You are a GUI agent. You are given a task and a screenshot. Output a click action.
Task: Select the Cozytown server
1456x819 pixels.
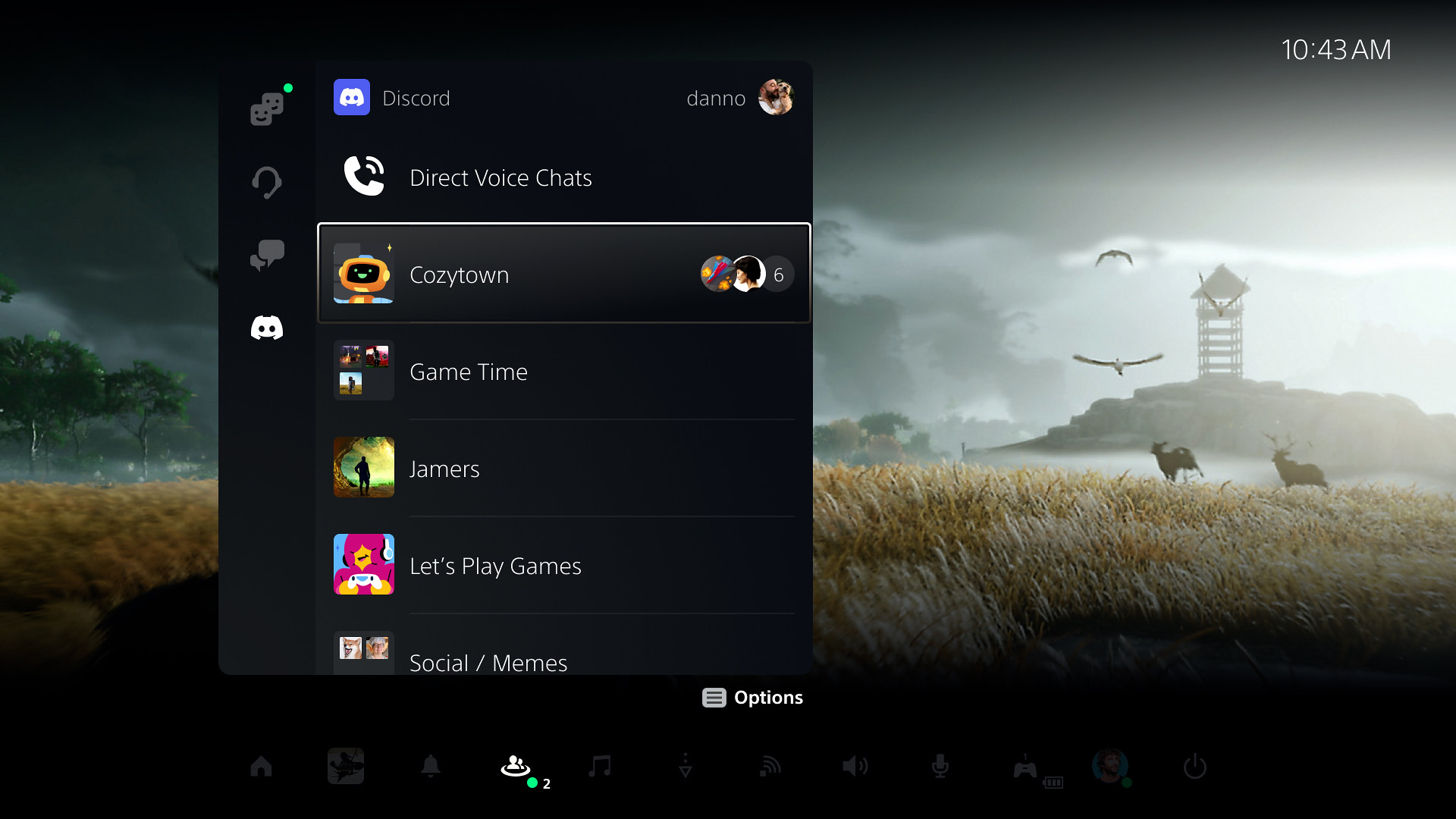click(564, 275)
